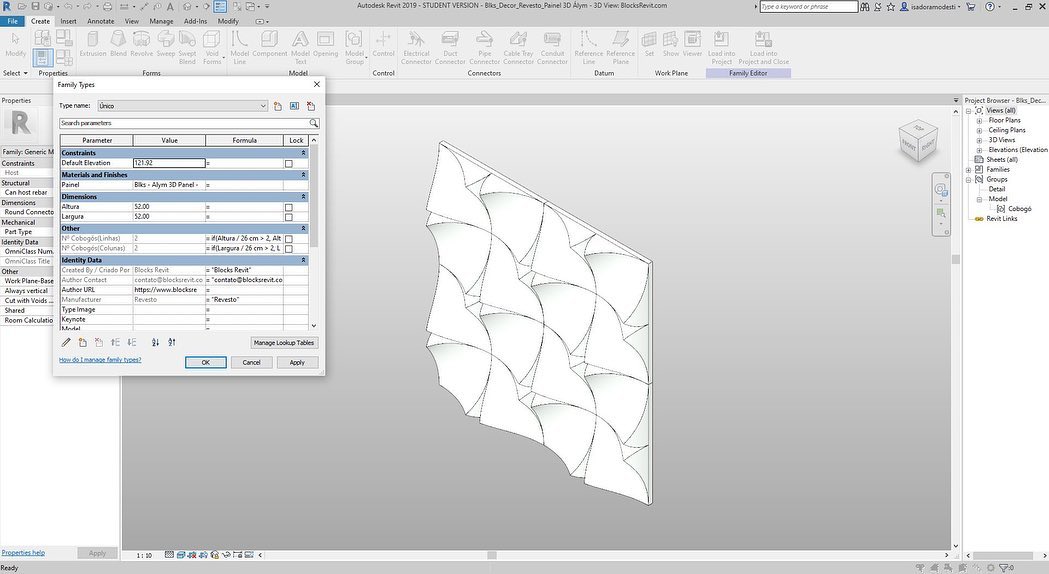This screenshot has width=1049, height=574.
Task: Collapse the Identity Data group
Action: tap(303, 260)
